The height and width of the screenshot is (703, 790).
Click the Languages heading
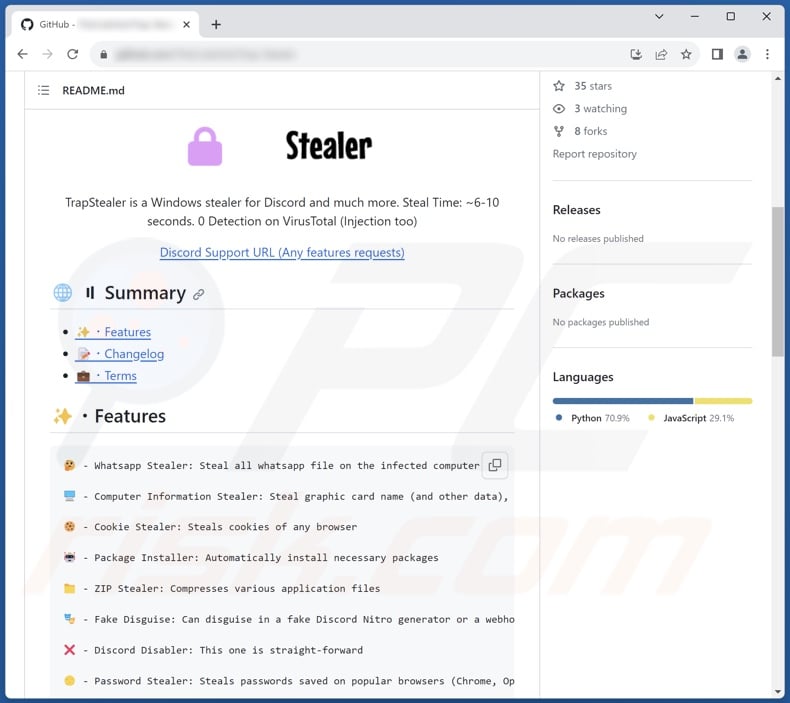click(583, 377)
